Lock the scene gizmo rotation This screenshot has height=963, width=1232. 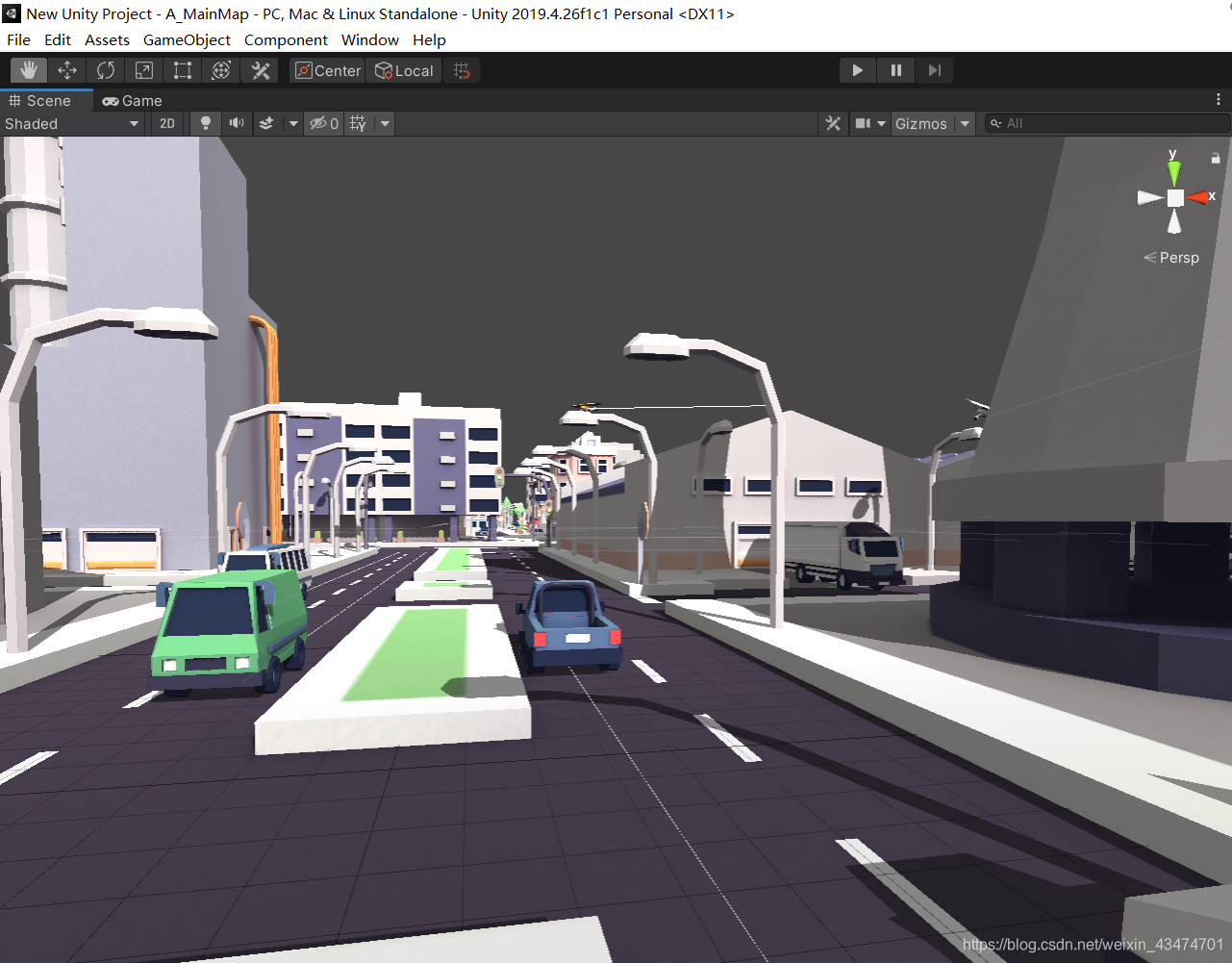coord(1216,158)
